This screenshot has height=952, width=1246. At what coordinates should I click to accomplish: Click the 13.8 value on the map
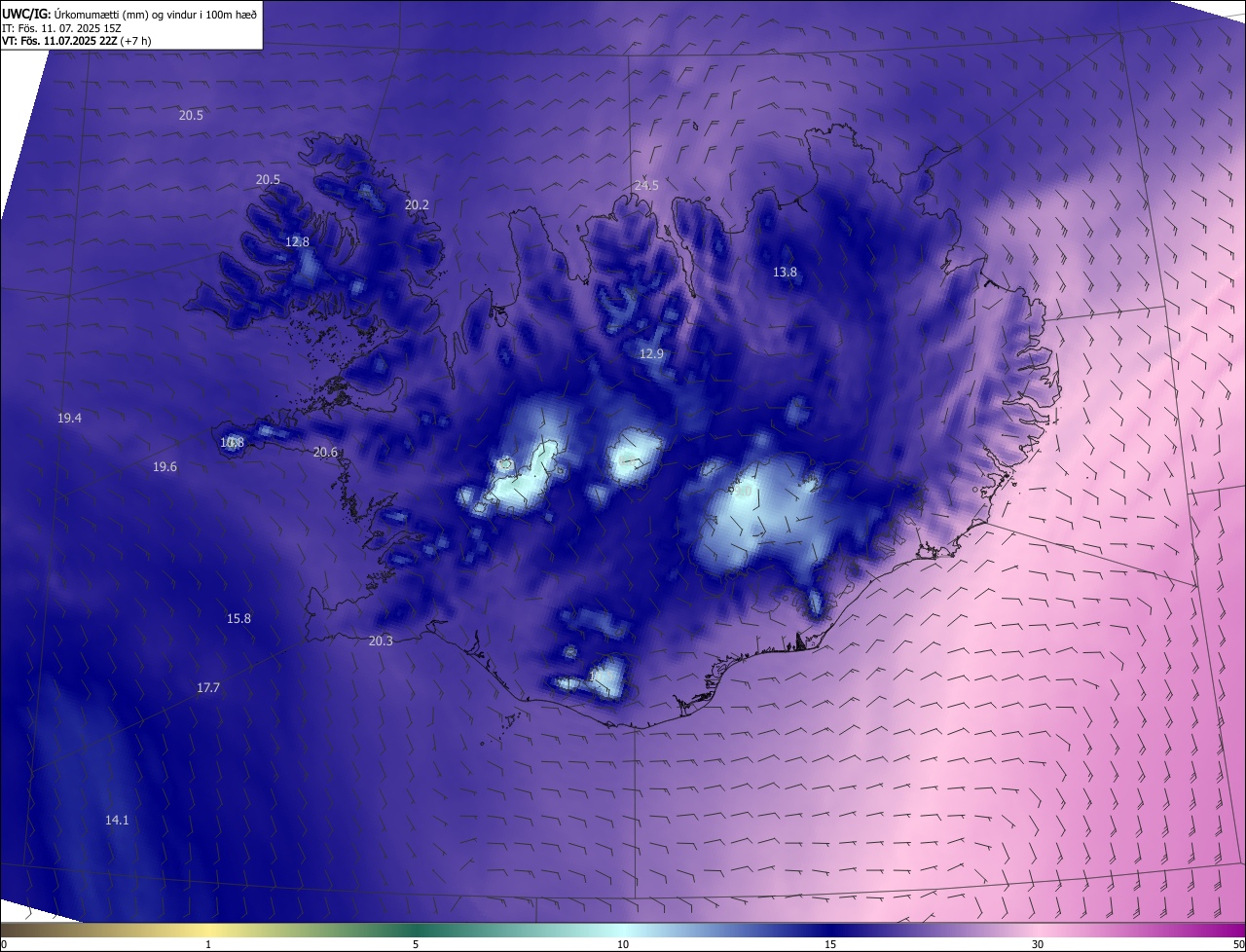coord(785,272)
